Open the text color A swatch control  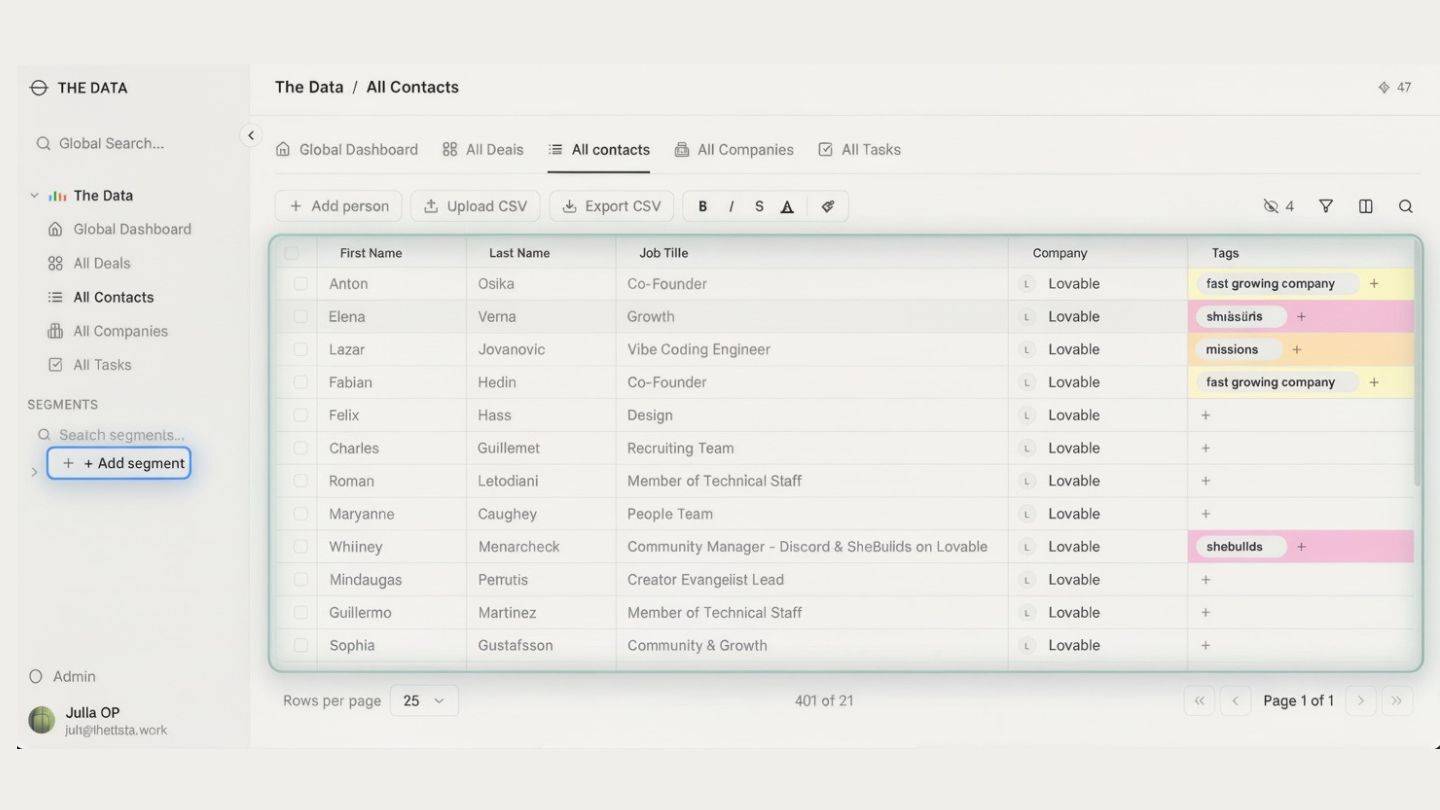coord(787,205)
